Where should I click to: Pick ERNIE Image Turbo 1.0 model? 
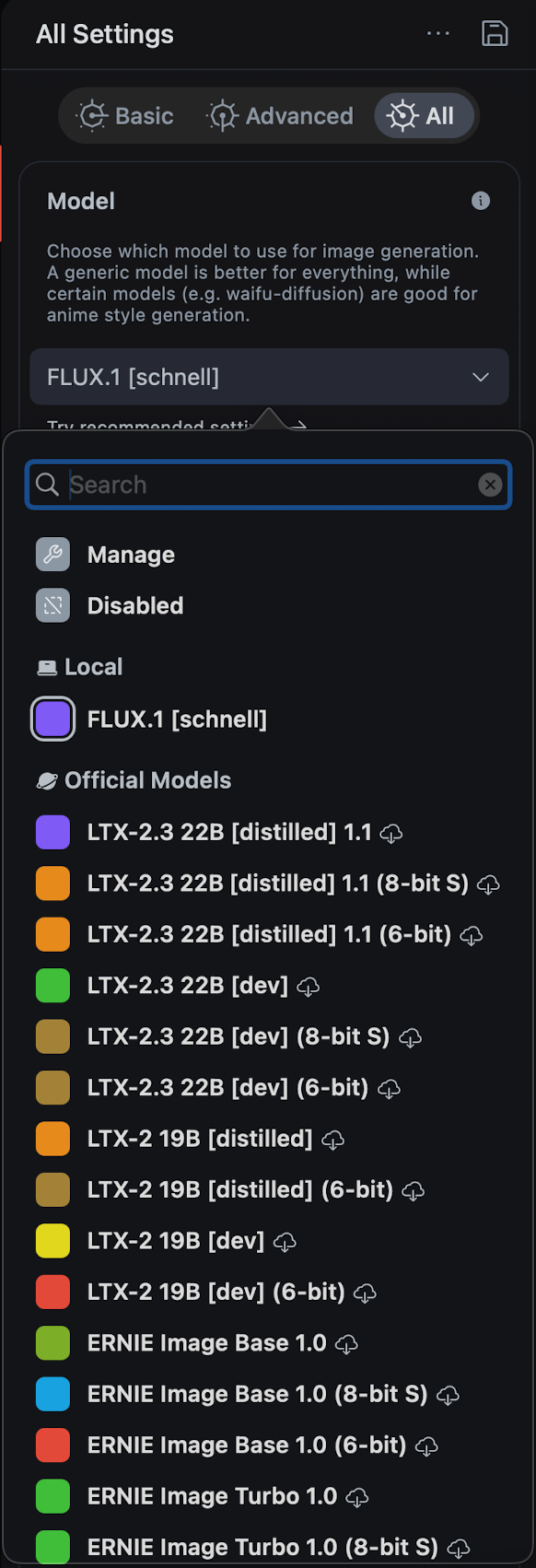pyautogui.click(x=215, y=1496)
